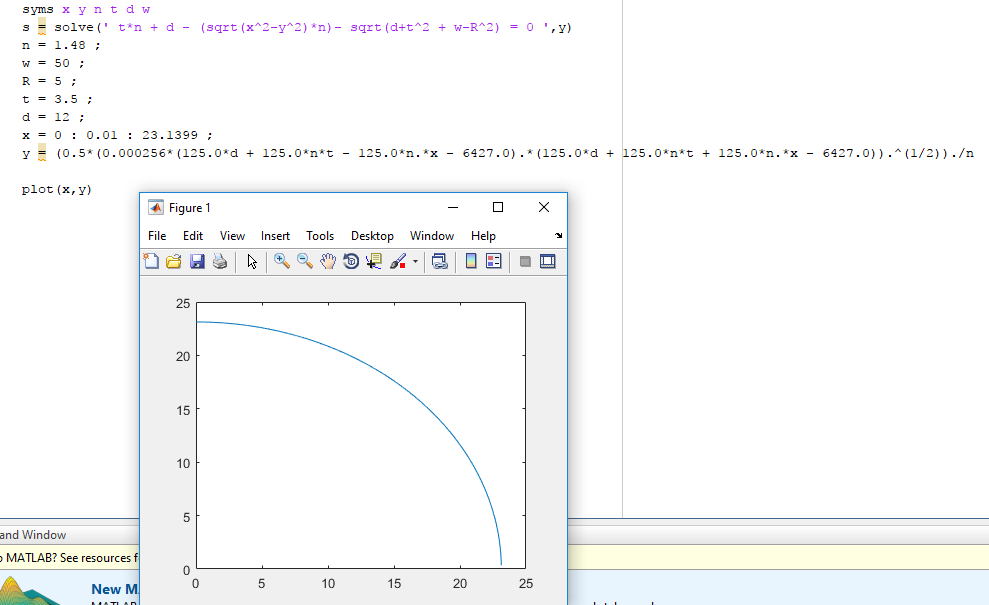Image resolution: width=989 pixels, height=605 pixels.
Task: Click the New Figure icon
Action: coord(151,262)
